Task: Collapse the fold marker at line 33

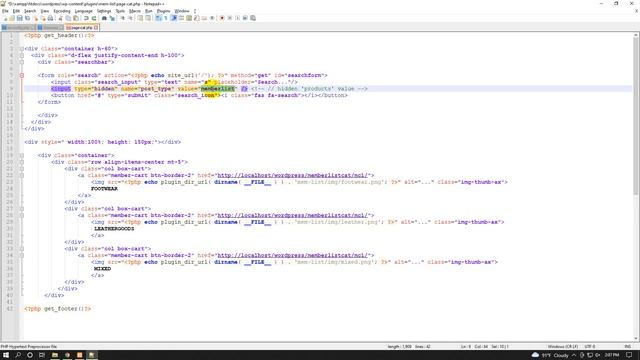Action: click(22, 249)
